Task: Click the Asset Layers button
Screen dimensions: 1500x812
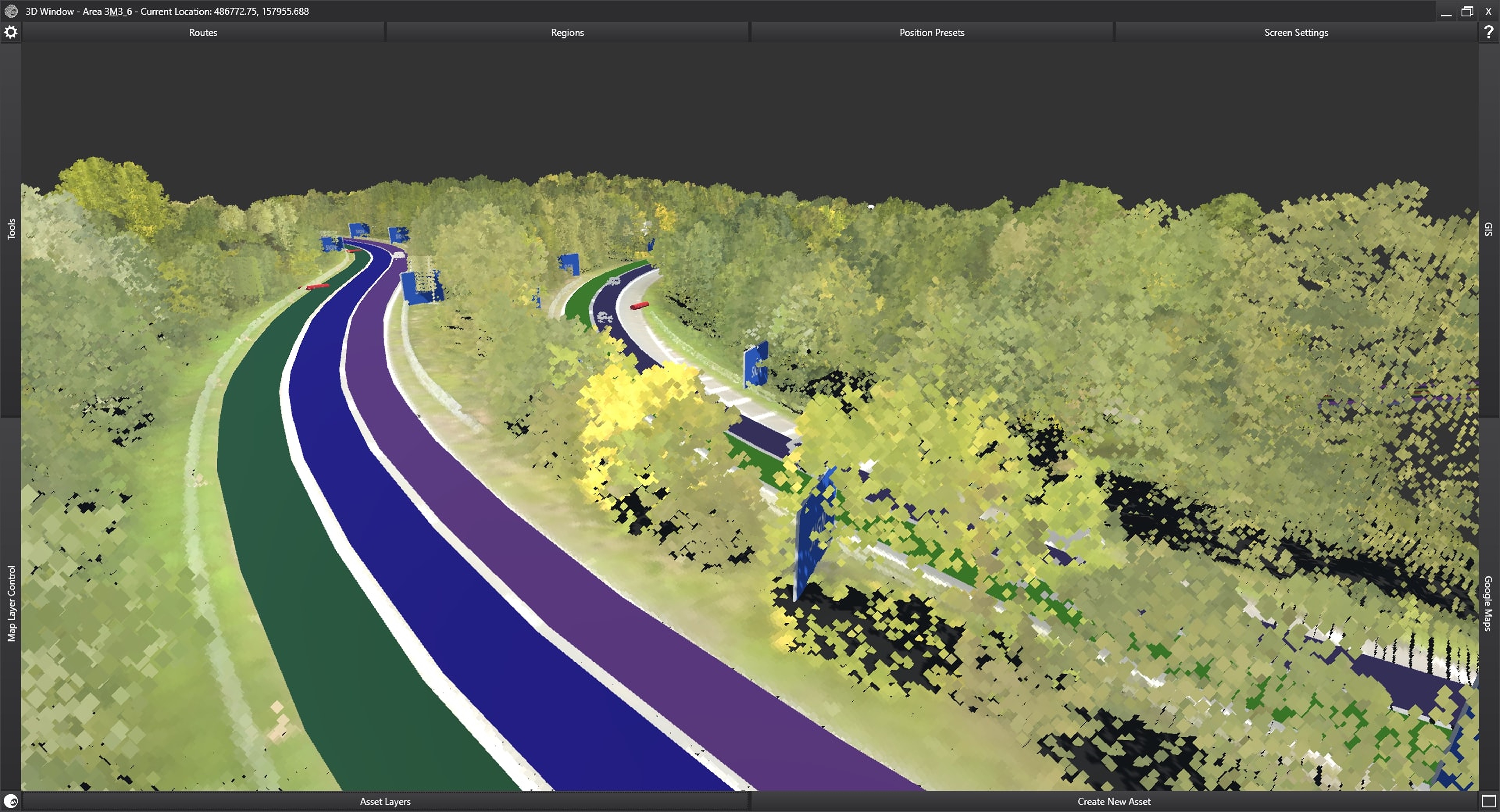Action: click(385, 802)
